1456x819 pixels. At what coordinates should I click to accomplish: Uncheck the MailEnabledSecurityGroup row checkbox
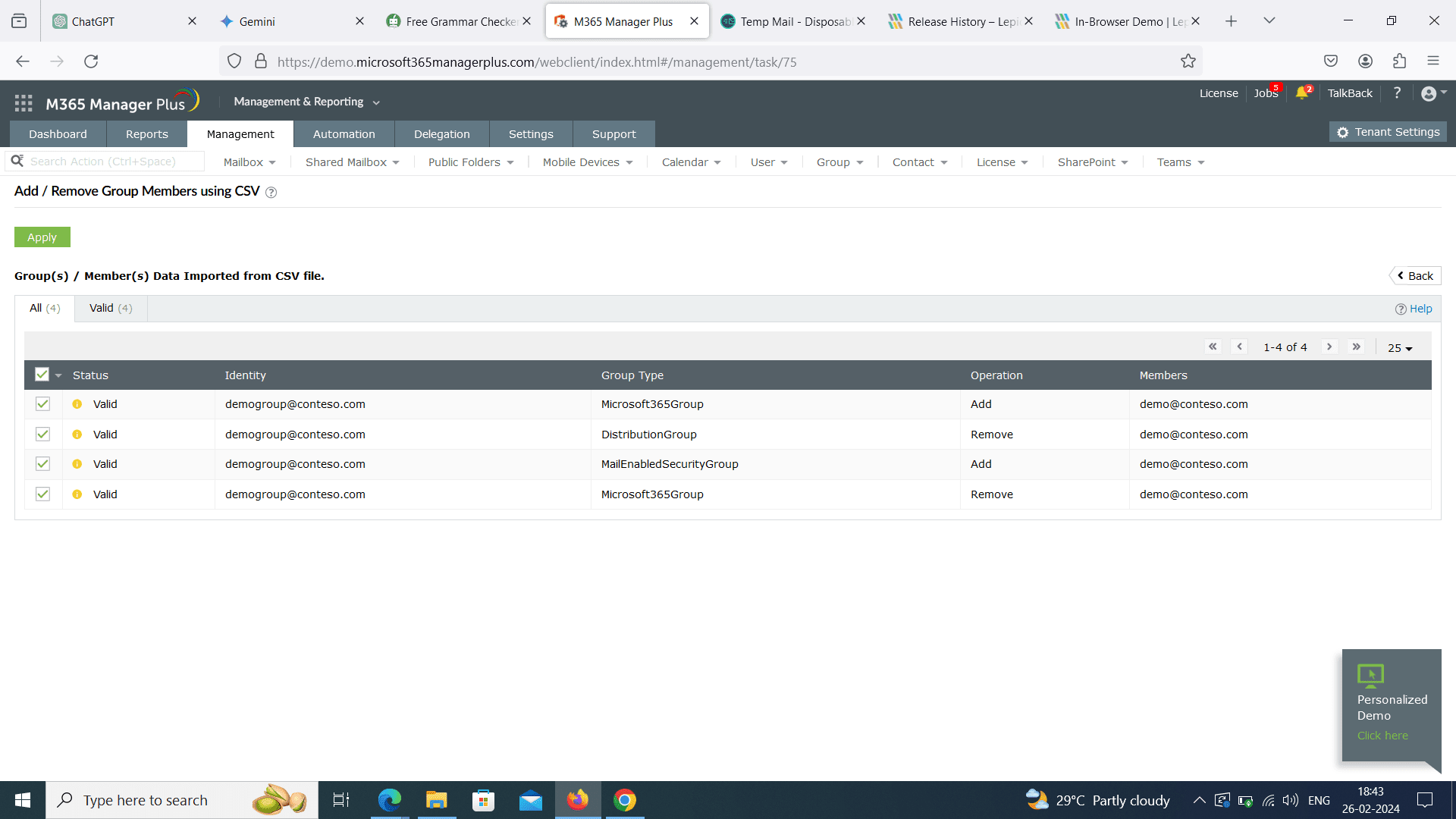(x=42, y=464)
